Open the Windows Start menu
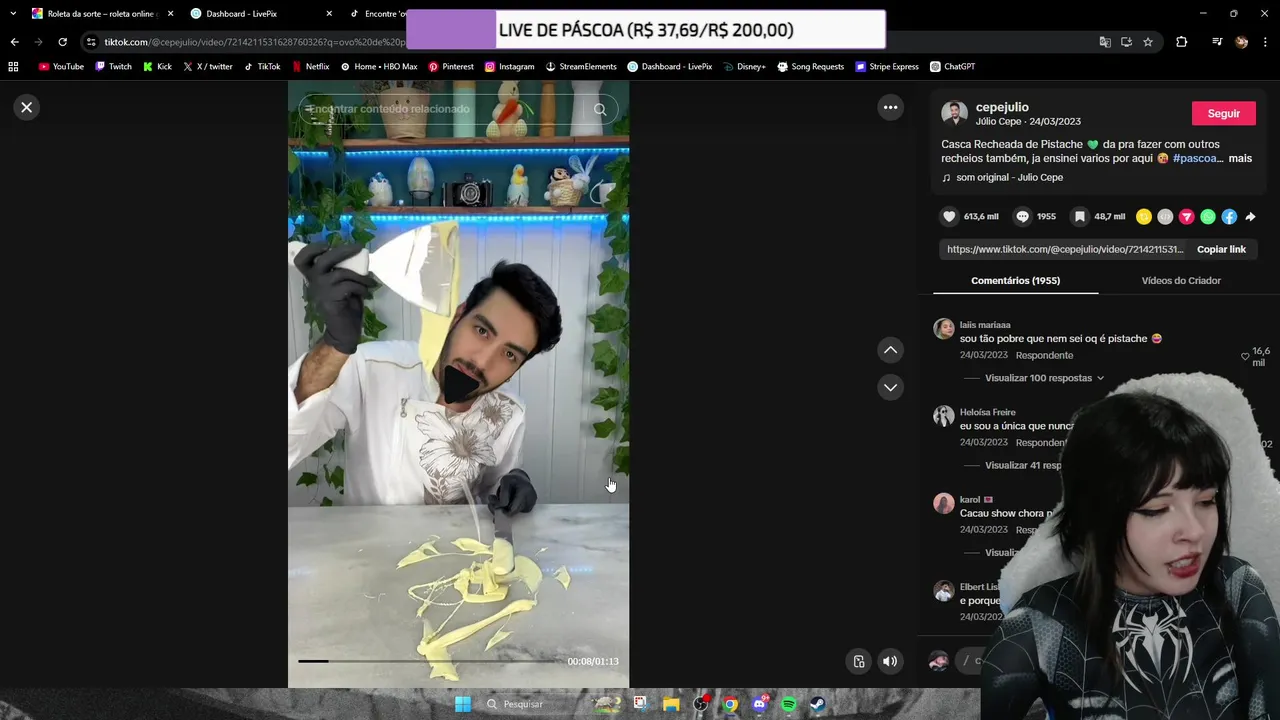Viewport: 1280px width, 720px height. click(462, 704)
